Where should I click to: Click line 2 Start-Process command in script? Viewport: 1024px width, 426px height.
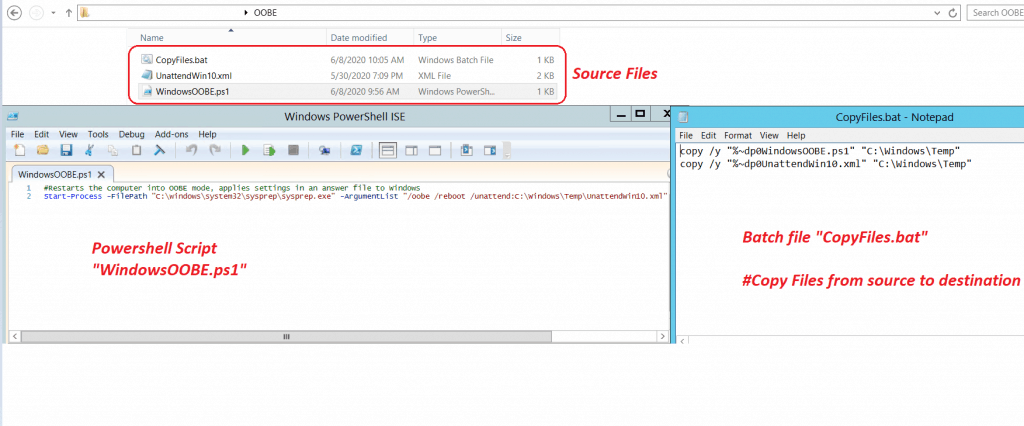[357, 195]
